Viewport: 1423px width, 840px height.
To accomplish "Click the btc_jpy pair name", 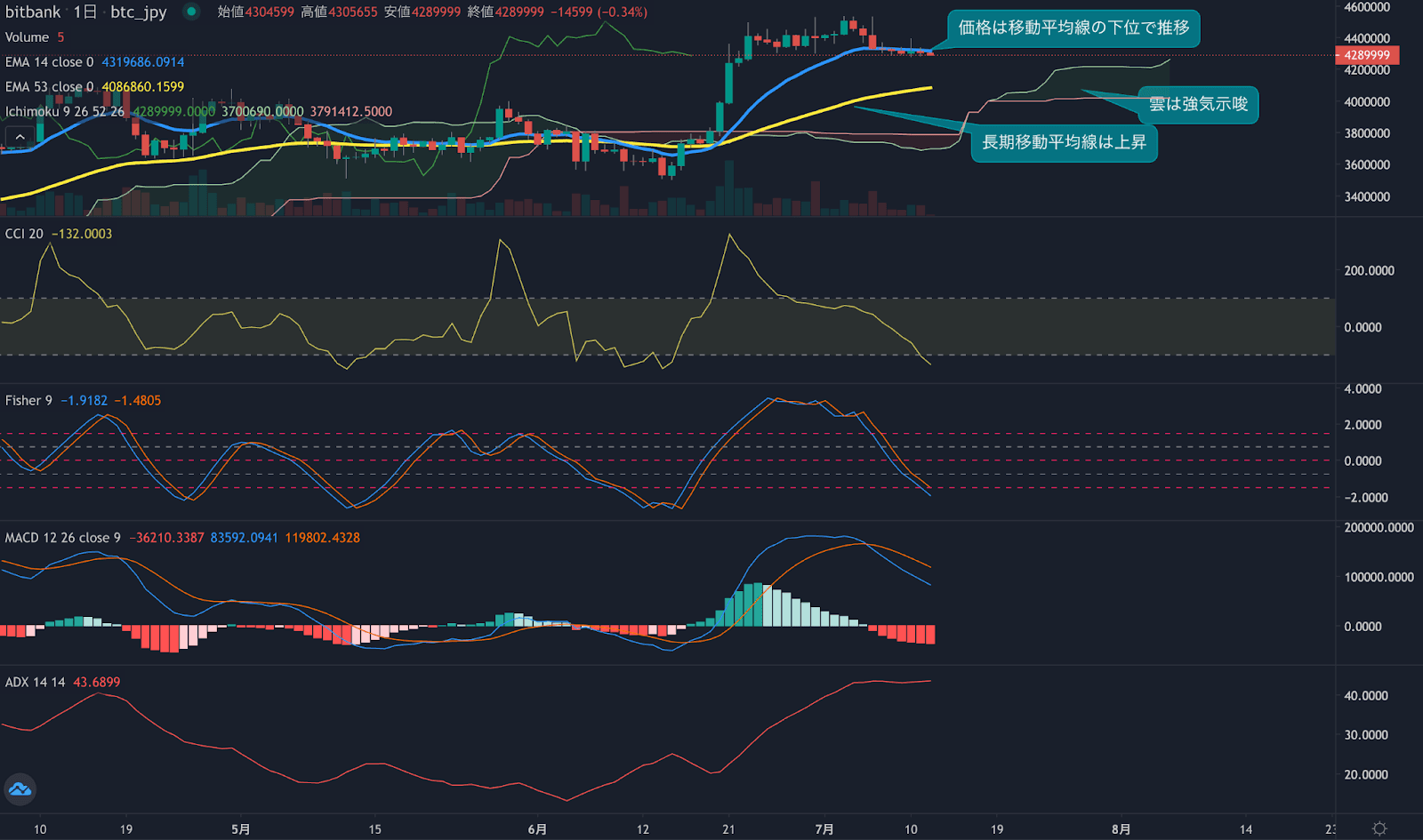I will 138,12.
